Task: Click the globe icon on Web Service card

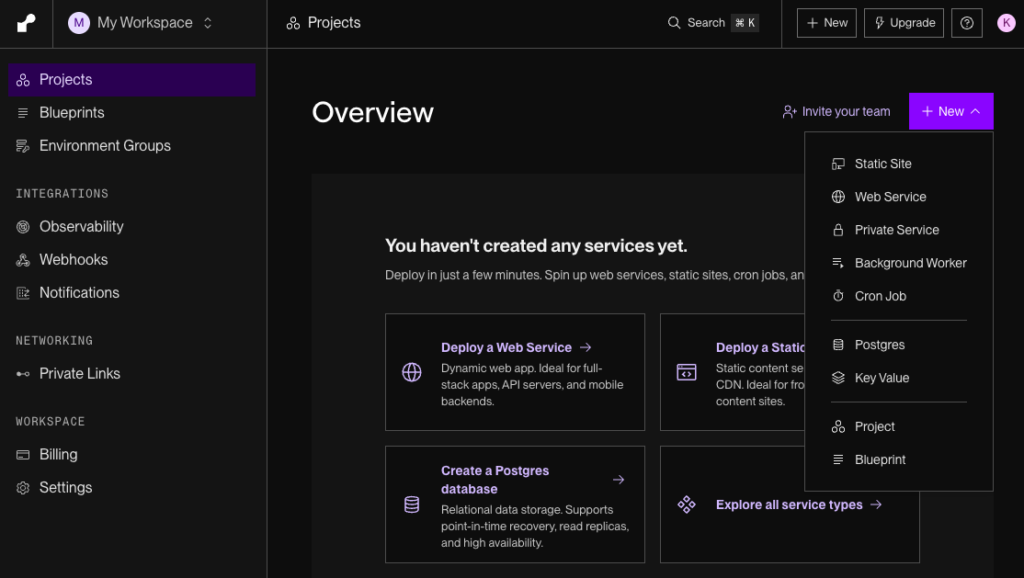Action: [x=411, y=373]
